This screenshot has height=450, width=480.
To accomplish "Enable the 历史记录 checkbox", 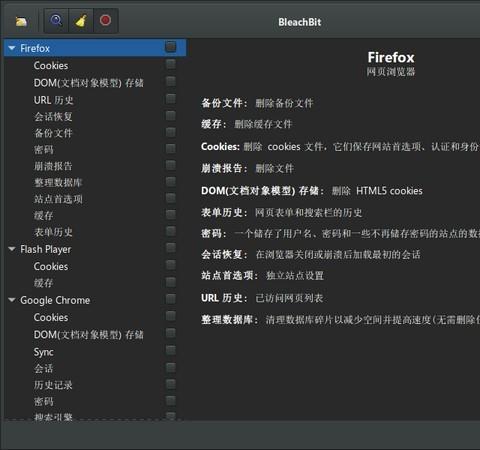I will click(171, 384).
